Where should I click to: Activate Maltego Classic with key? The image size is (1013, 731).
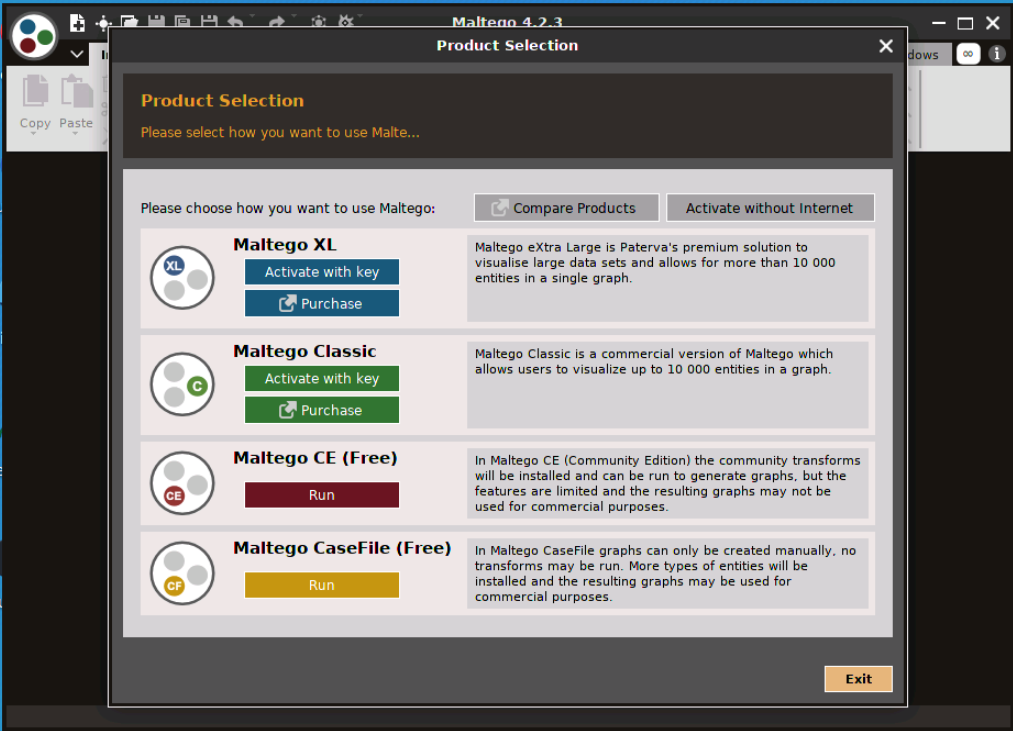tap(322, 379)
